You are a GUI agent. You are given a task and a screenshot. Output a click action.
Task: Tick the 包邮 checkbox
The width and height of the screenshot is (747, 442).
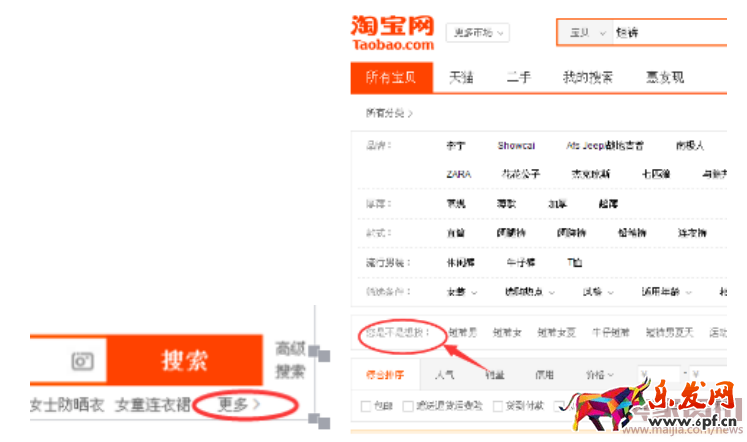(366, 406)
